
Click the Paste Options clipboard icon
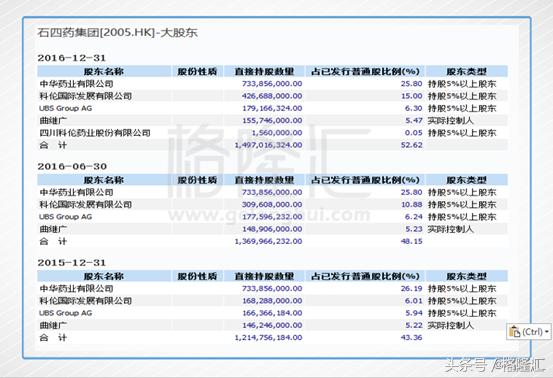[515, 332]
